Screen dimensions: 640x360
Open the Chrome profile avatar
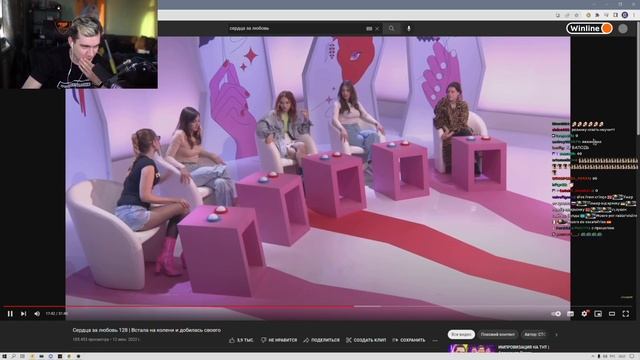pyautogui.click(x=624, y=15)
